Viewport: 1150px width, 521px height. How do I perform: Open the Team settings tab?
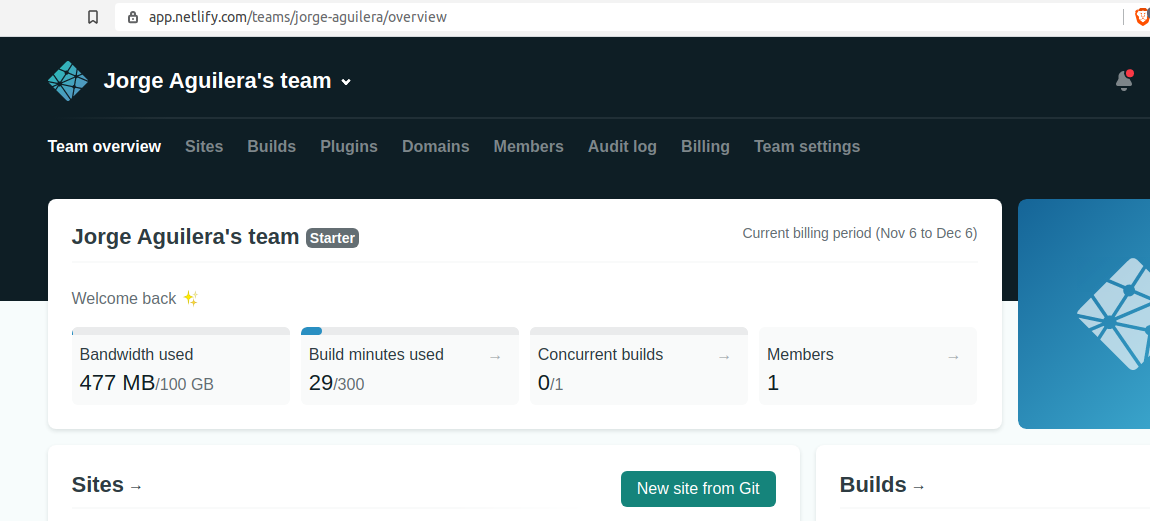pyautogui.click(x=807, y=147)
